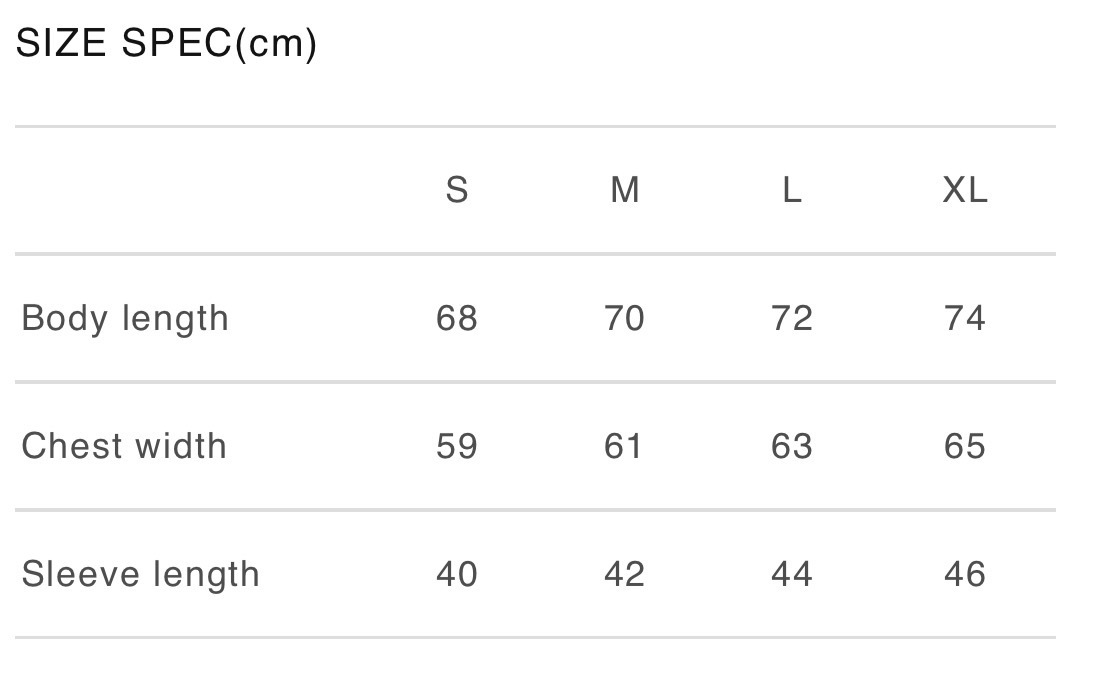Select the XL size column header
The width and height of the screenshot is (1098, 693).
pos(965,189)
